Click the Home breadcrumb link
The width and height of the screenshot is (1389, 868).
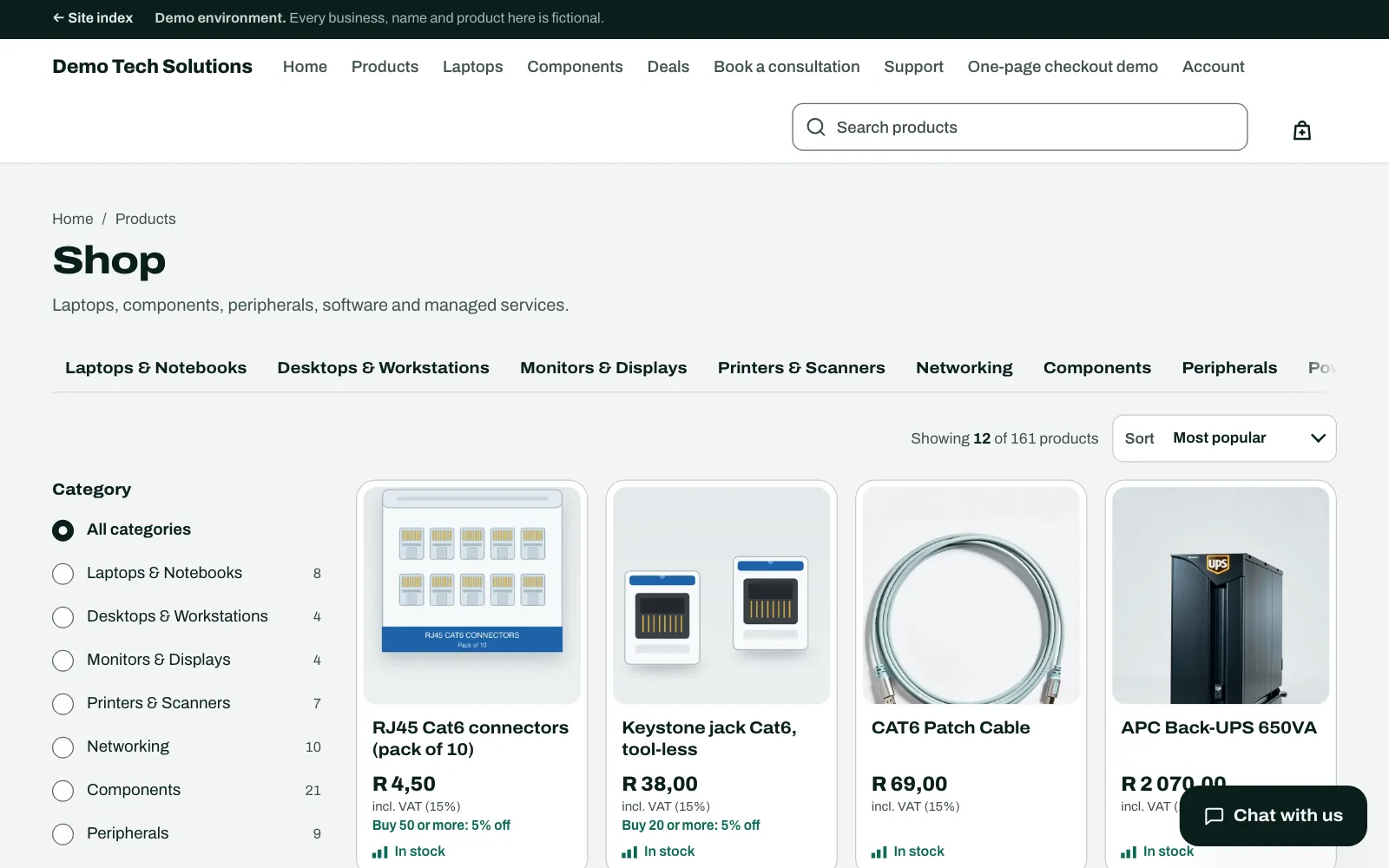pyautogui.click(x=73, y=220)
